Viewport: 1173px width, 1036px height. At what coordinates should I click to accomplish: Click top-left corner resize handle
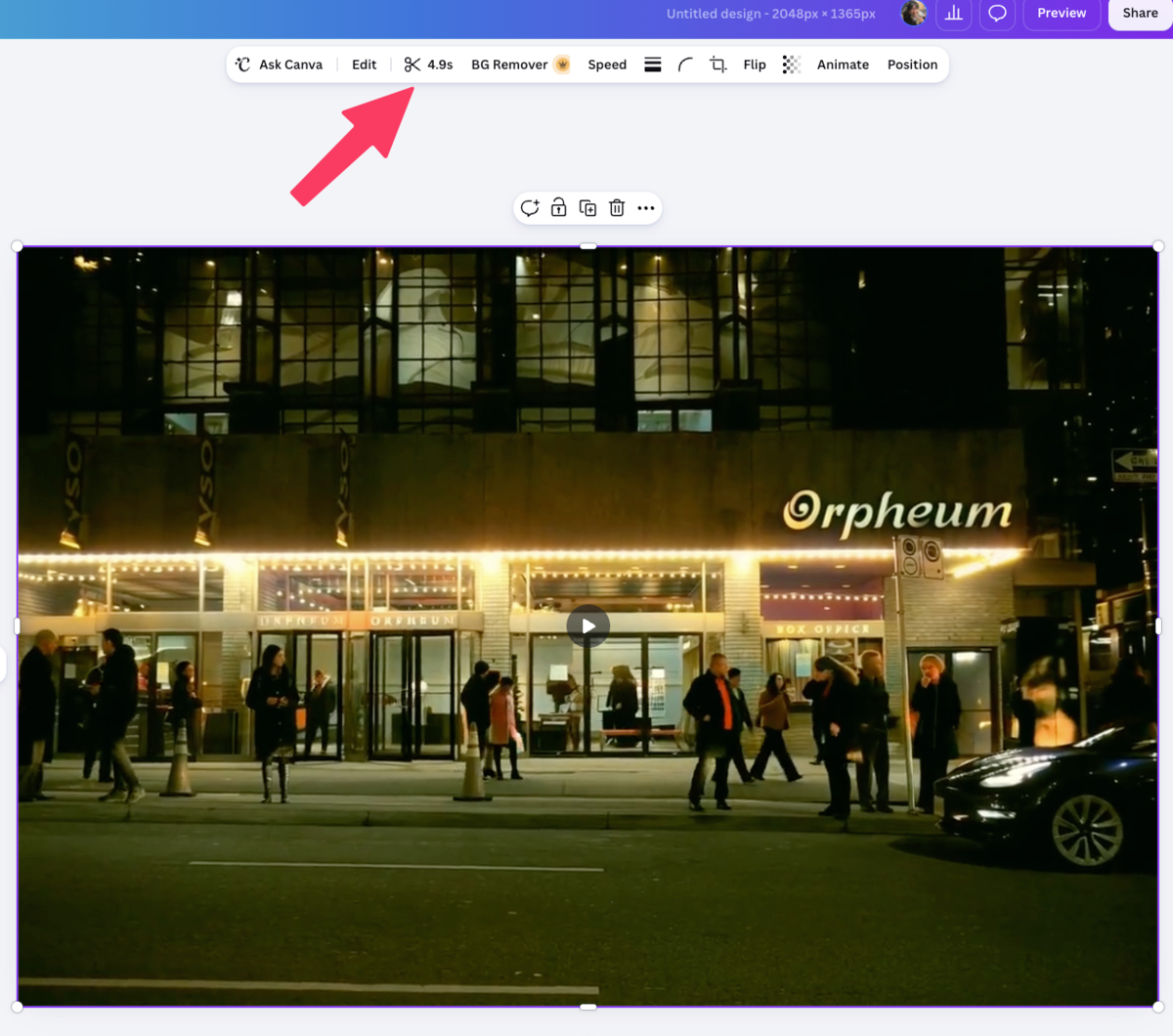(x=18, y=246)
